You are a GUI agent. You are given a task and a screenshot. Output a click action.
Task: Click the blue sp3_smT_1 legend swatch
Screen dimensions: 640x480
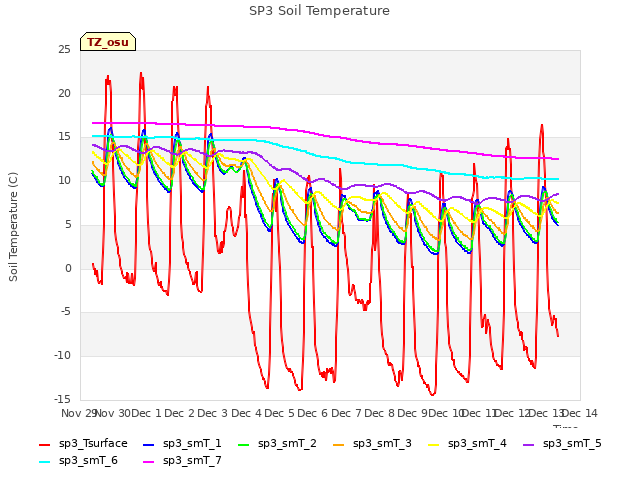pyautogui.click(x=149, y=444)
